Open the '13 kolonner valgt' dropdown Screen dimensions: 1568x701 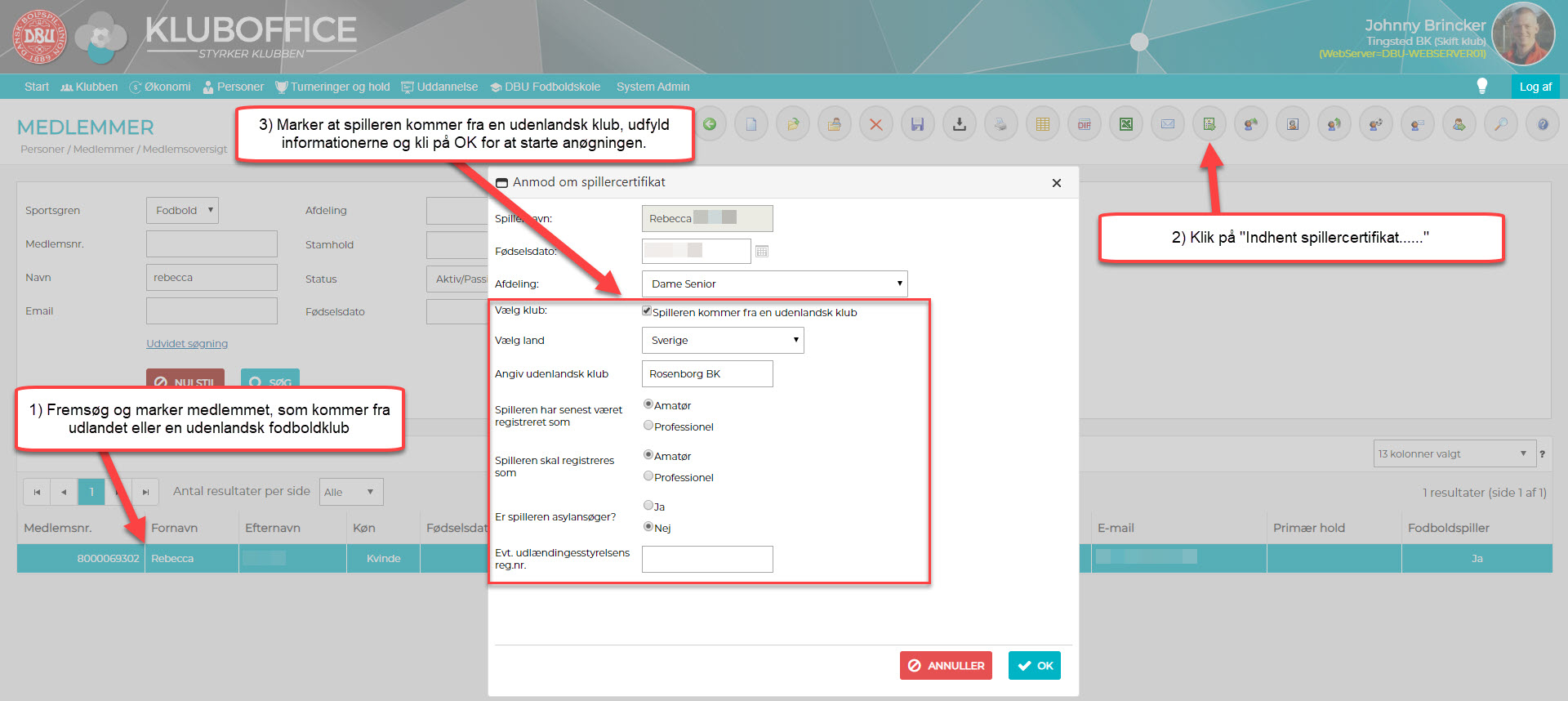coord(1454,453)
